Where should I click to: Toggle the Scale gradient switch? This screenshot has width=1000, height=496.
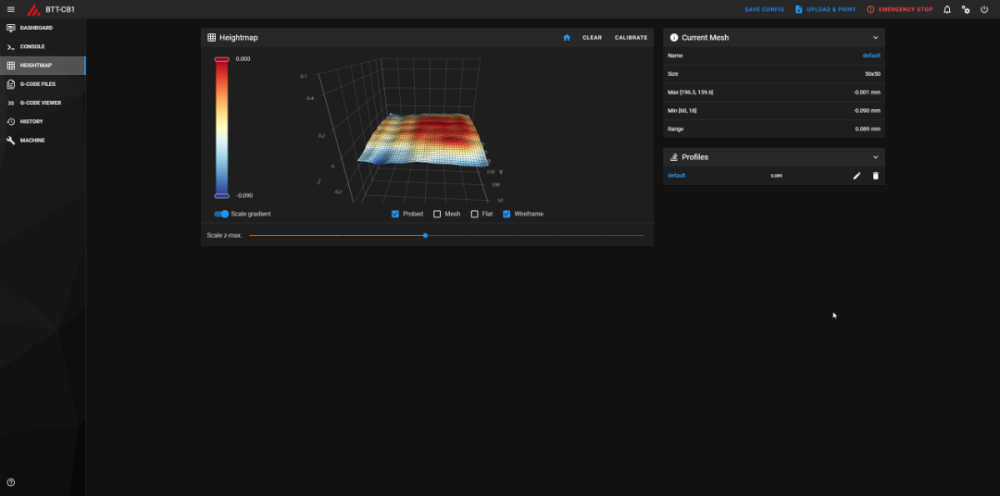(221, 214)
